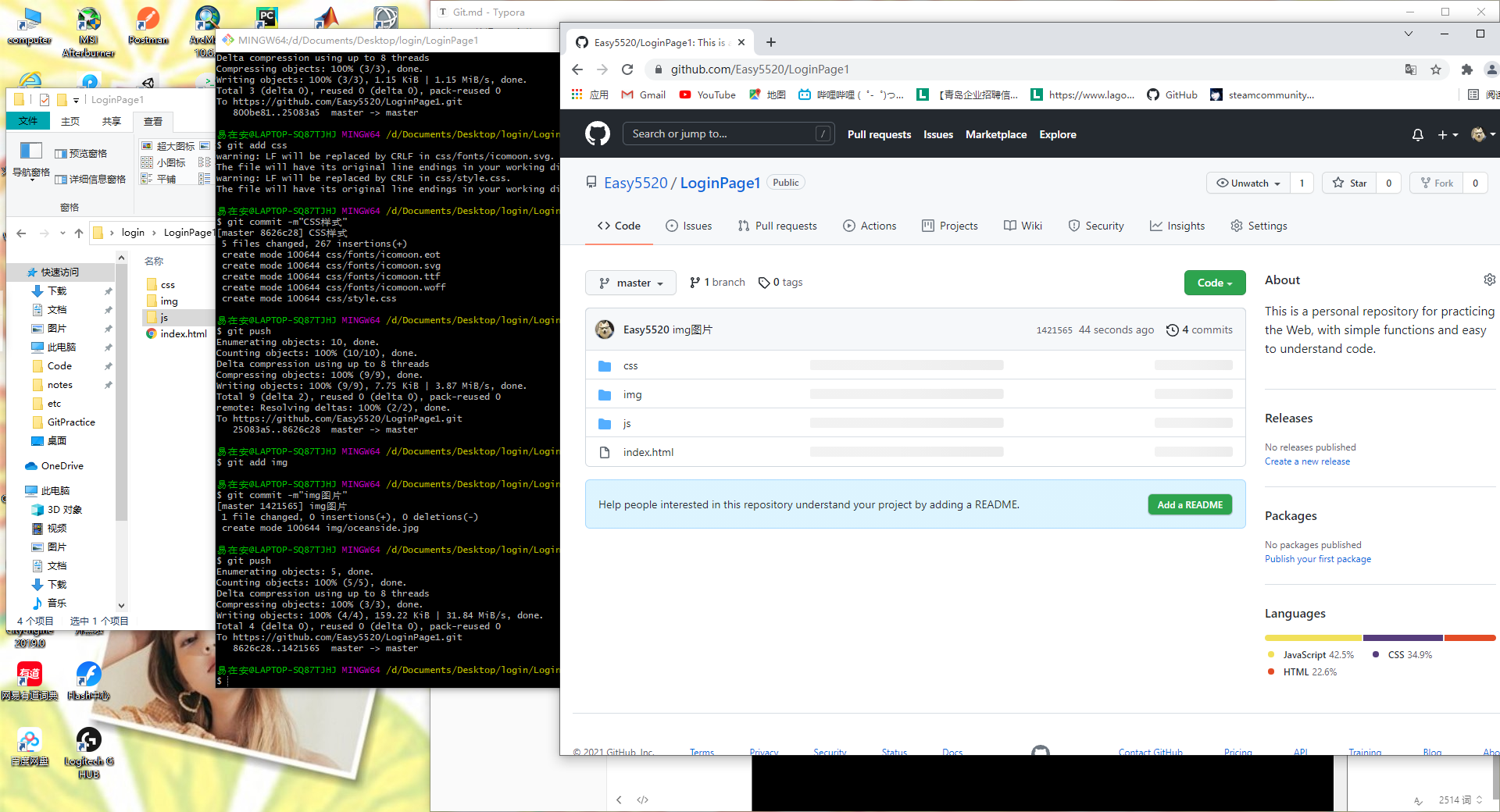This screenshot has height=812, width=1500.
Task: Fork the repository
Action: [1436, 183]
